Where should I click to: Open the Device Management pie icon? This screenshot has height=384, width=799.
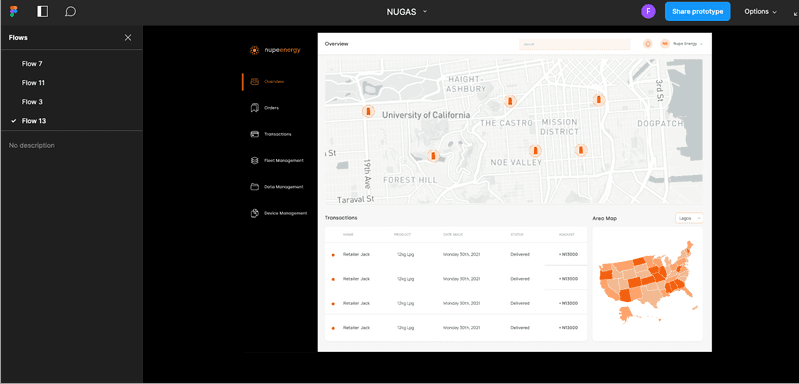[x=255, y=213]
